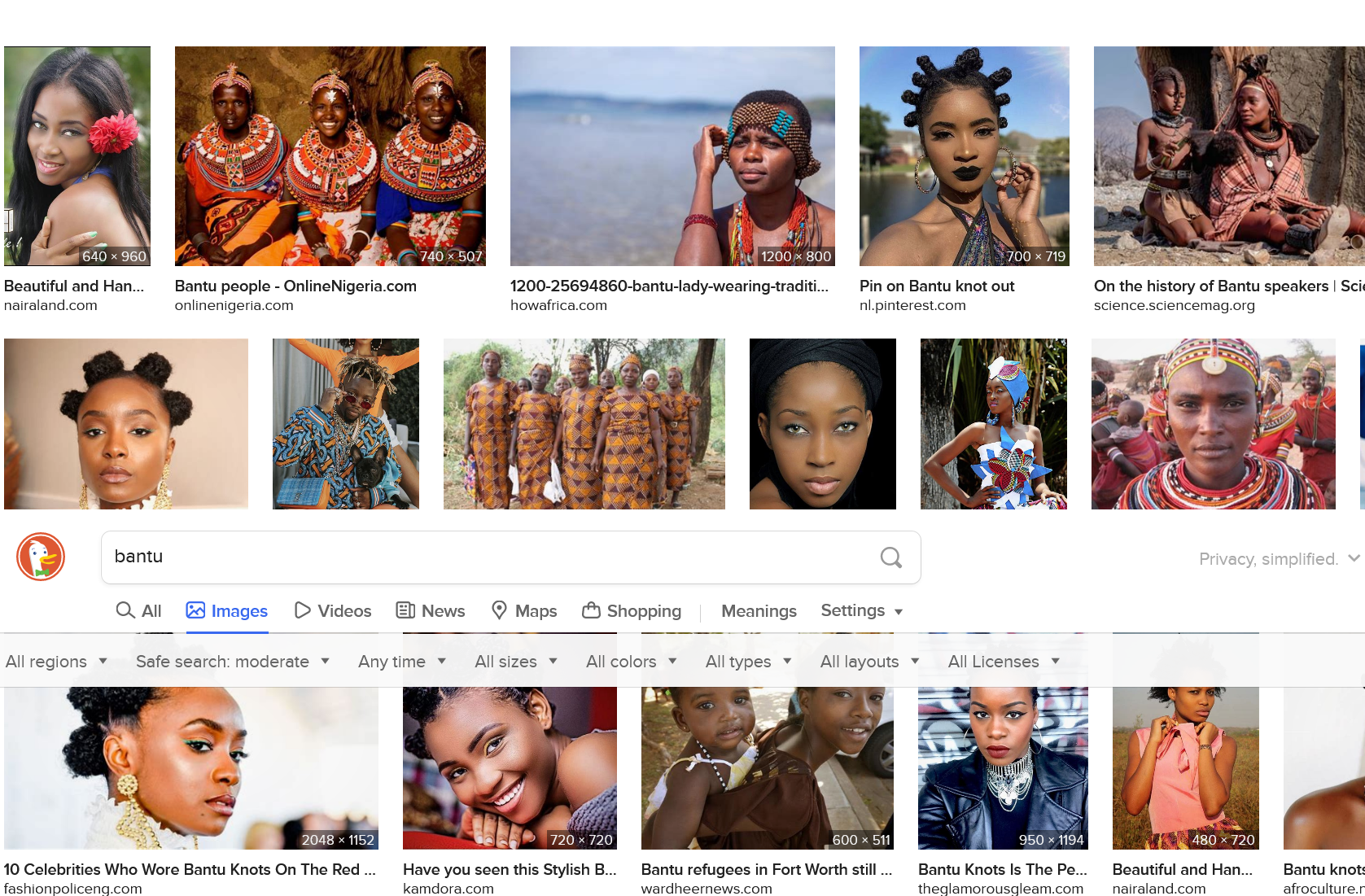1365x896 pixels.
Task: Click the Bantu refugees in Fort Worth title
Action: point(767,869)
